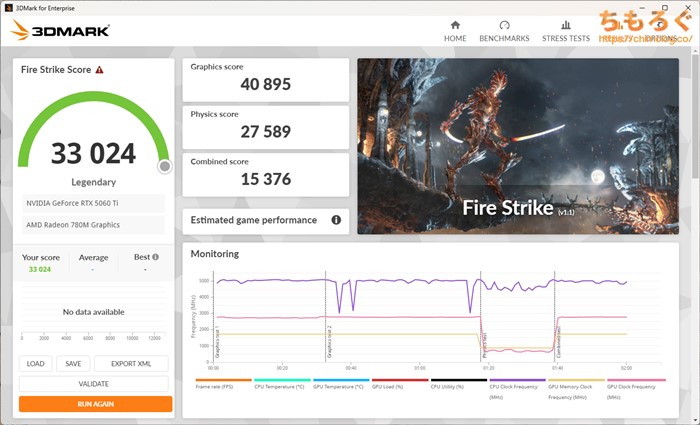The width and height of the screenshot is (700, 425).
Task: Click the Fire Strike score warning icon
Action: point(99,70)
